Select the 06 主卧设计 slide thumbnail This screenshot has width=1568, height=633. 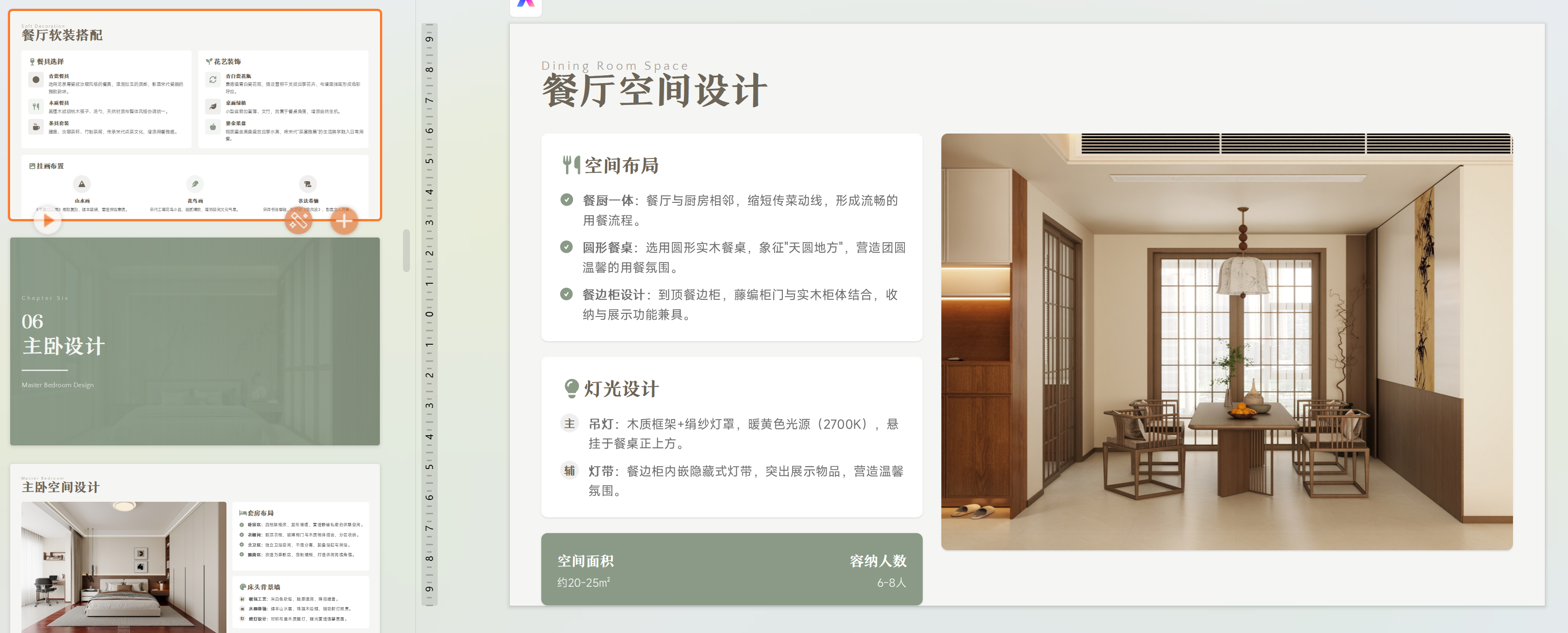(x=195, y=341)
